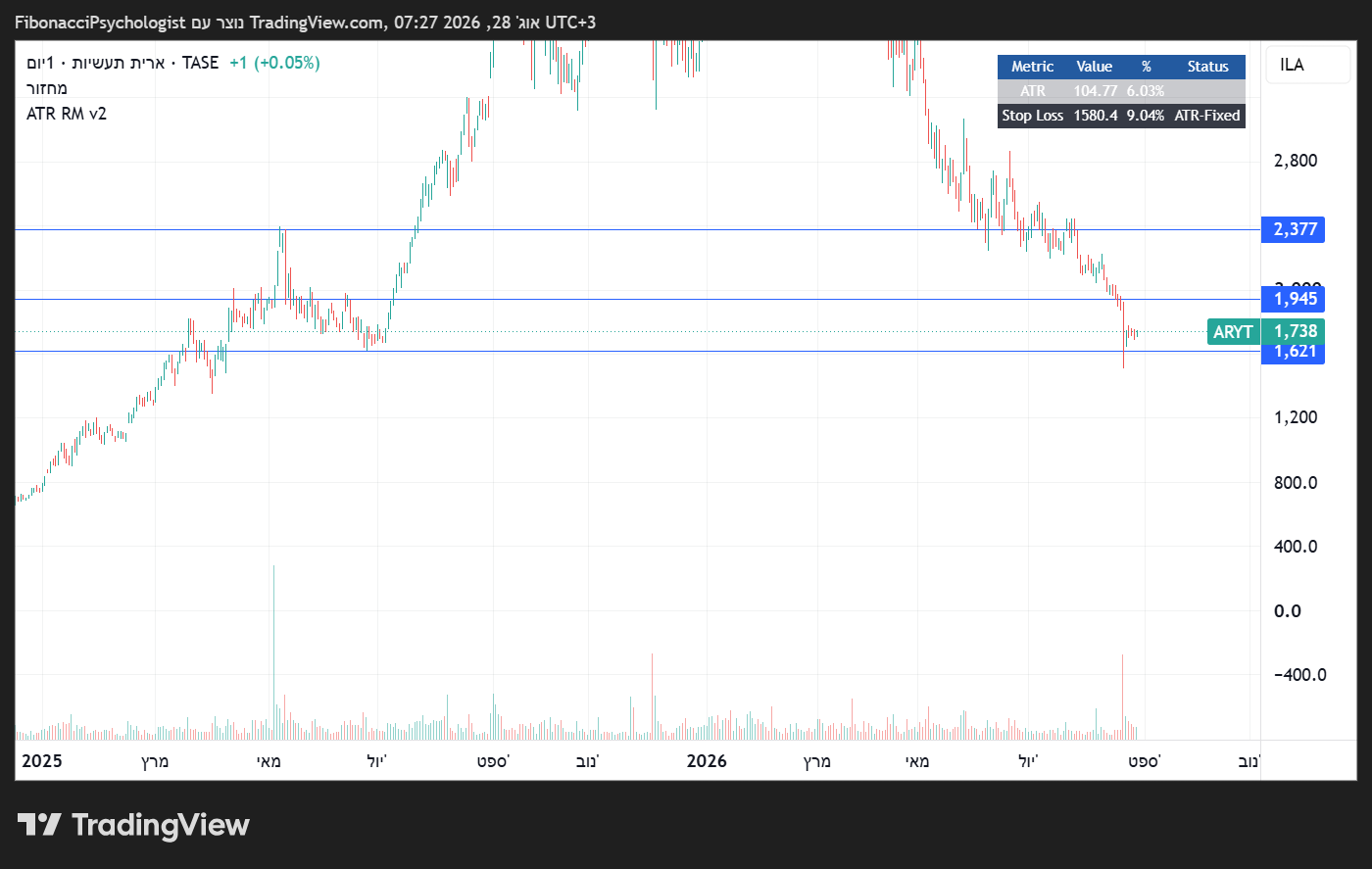This screenshot has width=1372, height=869.
Task: Click the מחזור volume indicator legend
Action: click(47, 88)
